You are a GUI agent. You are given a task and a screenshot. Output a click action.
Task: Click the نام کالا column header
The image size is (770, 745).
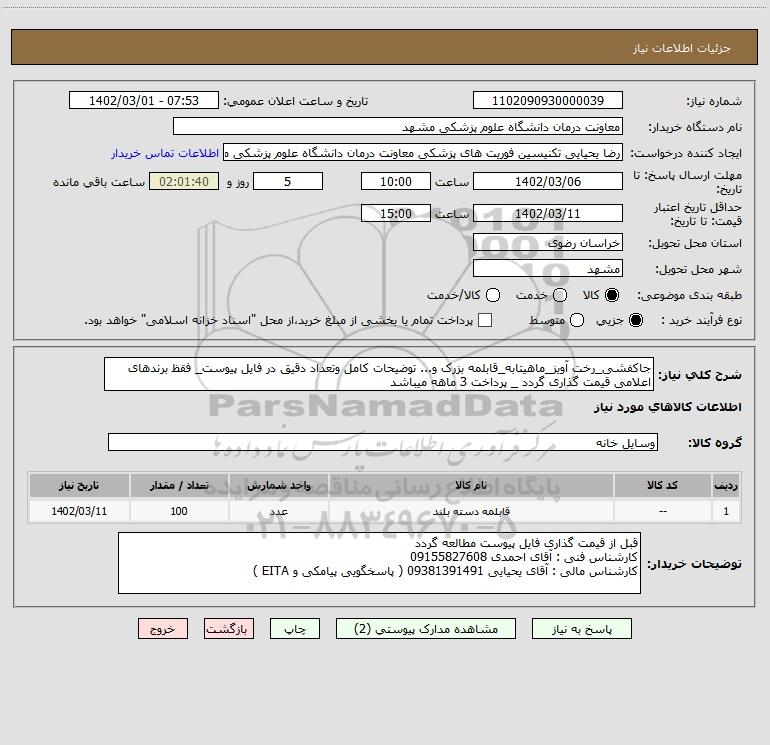pyautogui.click(x=471, y=485)
